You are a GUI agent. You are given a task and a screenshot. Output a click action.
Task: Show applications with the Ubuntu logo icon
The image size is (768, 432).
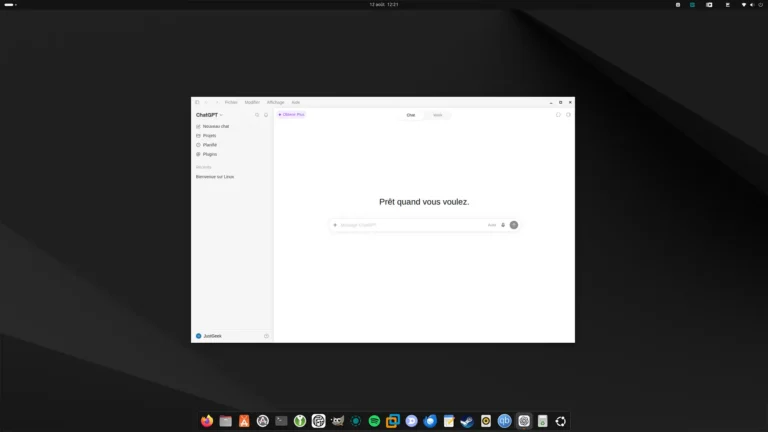[x=561, y=421]
